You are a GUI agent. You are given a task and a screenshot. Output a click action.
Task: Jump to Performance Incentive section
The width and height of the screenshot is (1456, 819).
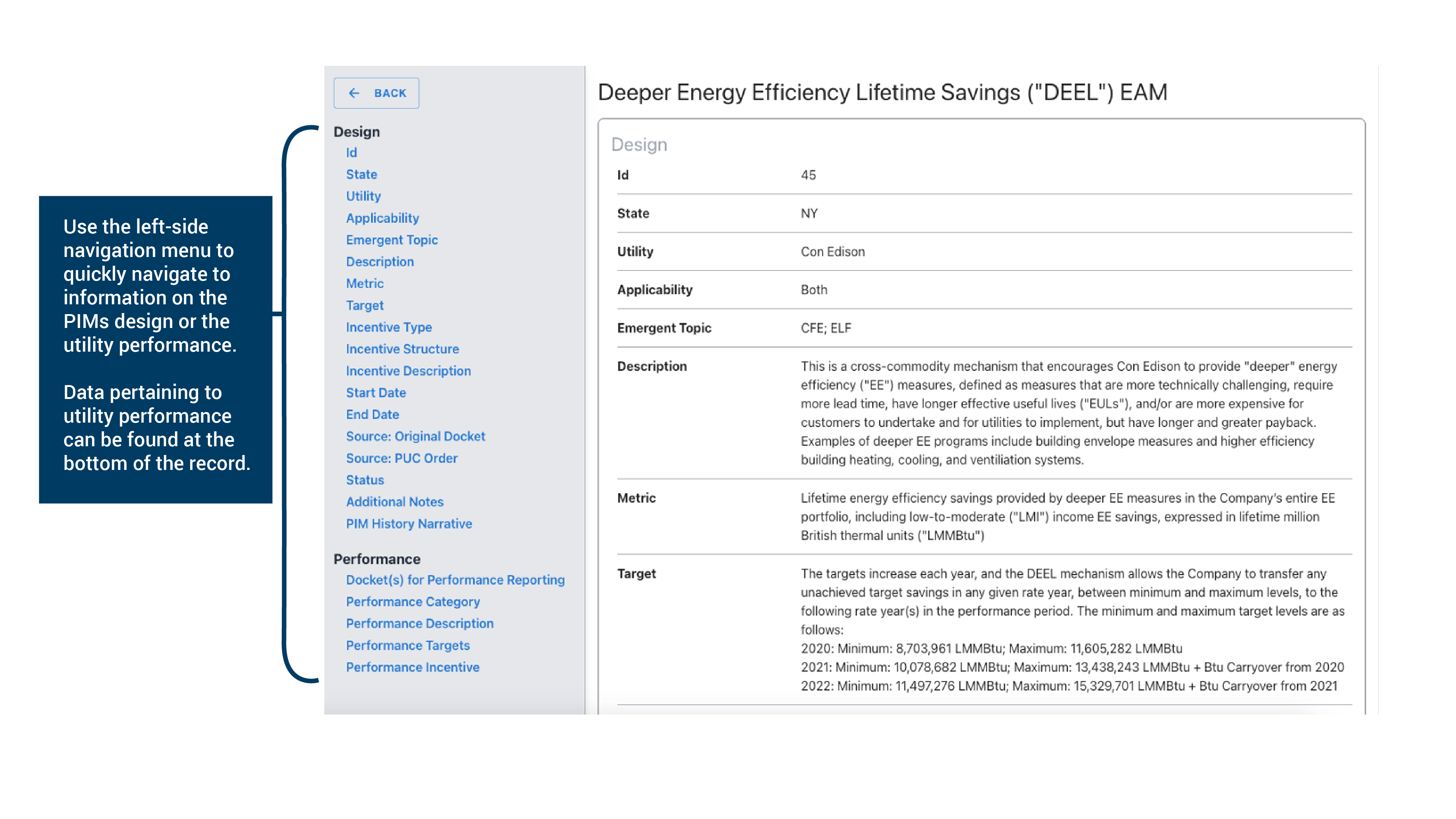pyautogui.click(x=413, y=668)
